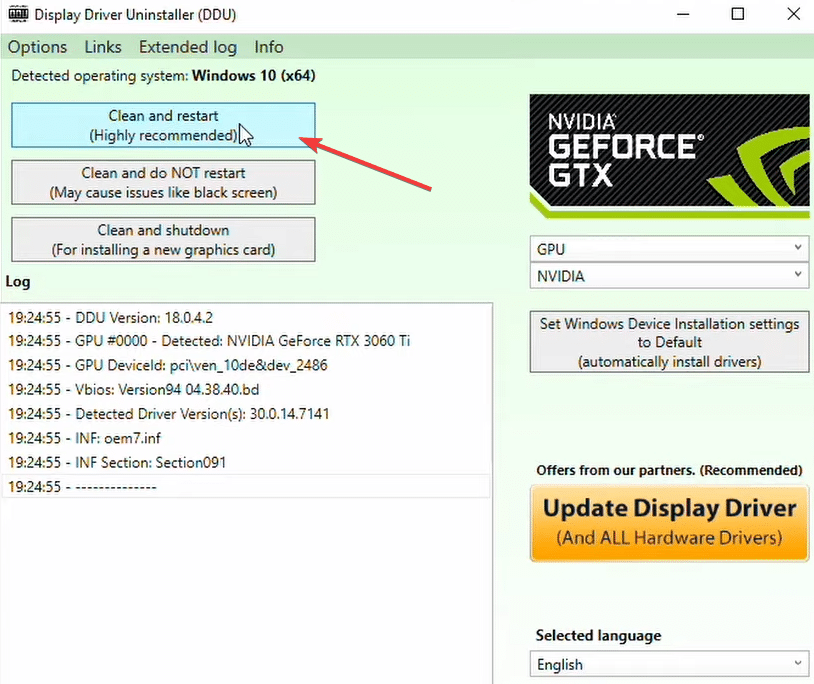814x684 pixels.
Task: Open the Options menu
Action: coord(37,47)
